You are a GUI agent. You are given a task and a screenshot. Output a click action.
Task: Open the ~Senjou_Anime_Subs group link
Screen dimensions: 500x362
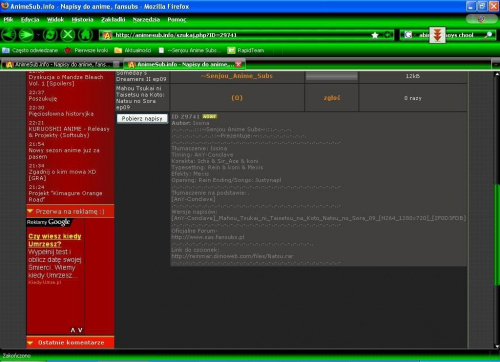tap(237, 76)
